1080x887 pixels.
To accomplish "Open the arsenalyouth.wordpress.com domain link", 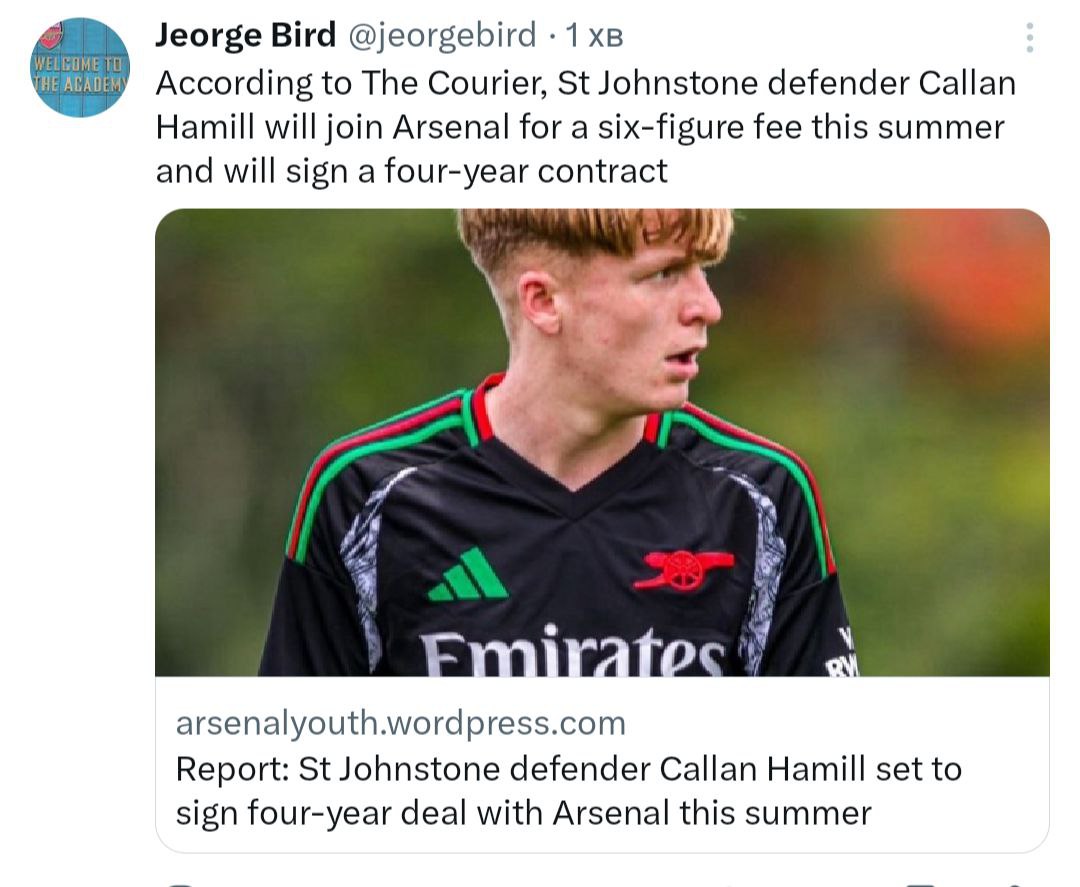I will (x=400, y=722).
